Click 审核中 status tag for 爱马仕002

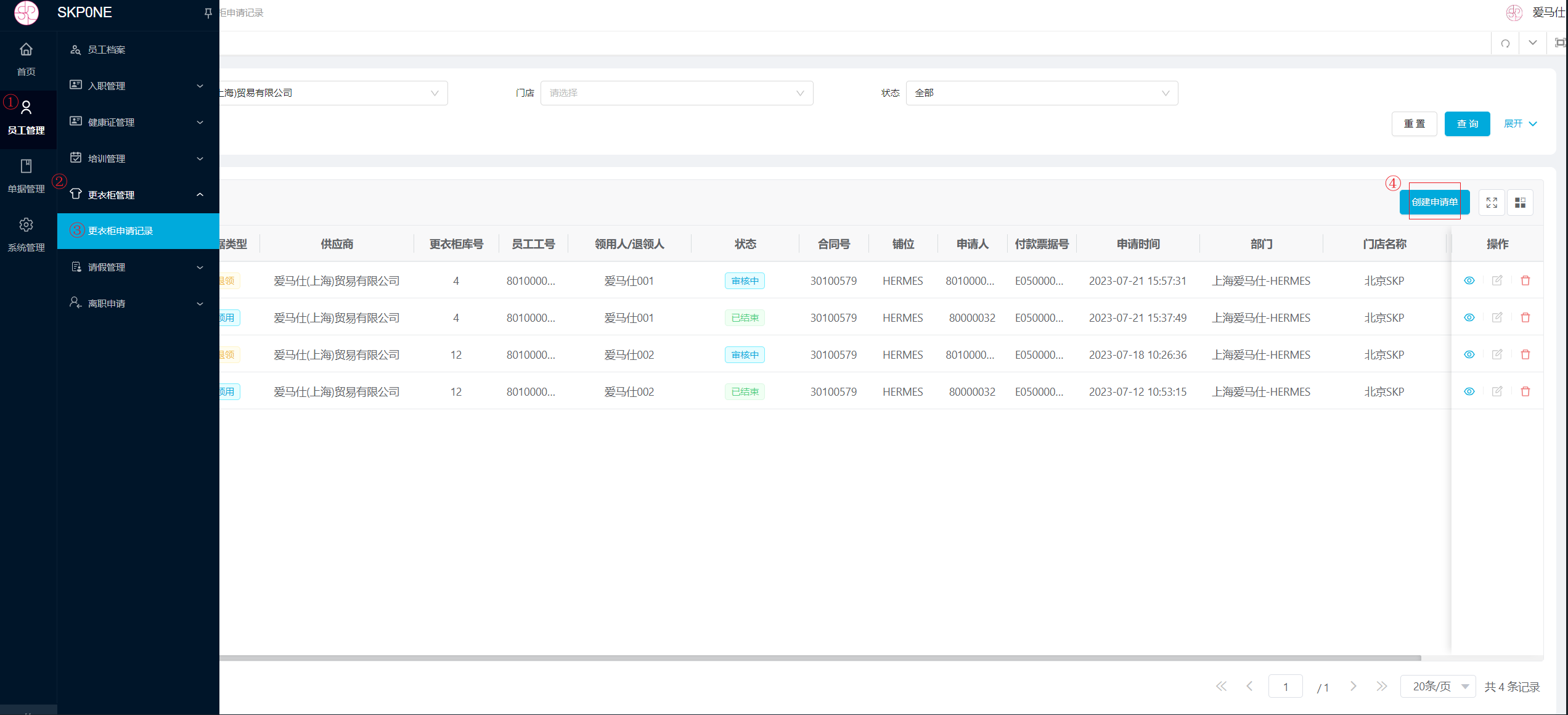pos(745,355)
